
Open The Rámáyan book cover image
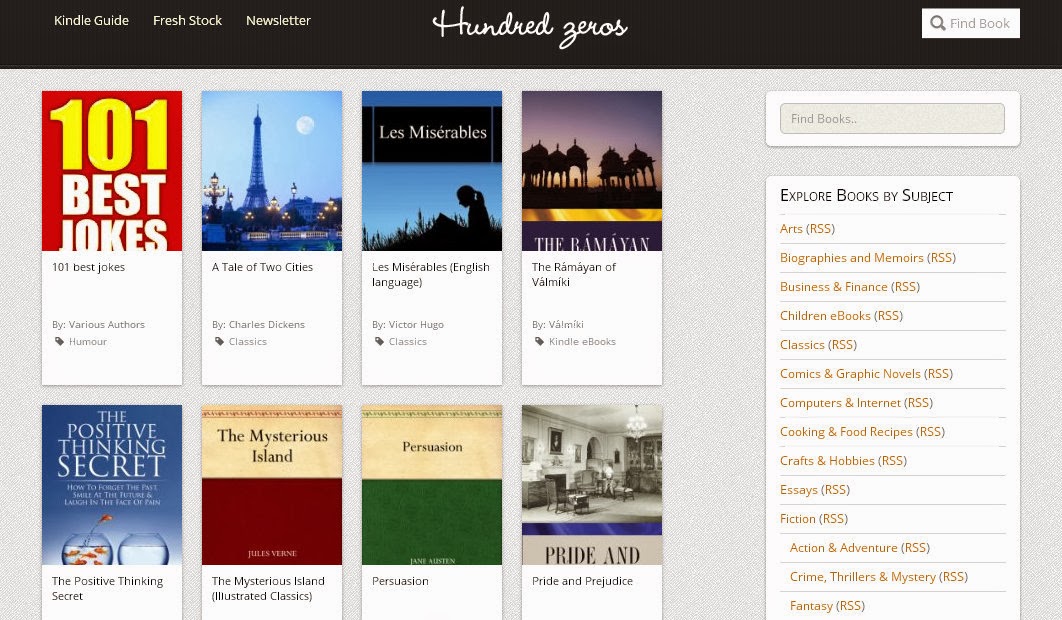(591, 171)
